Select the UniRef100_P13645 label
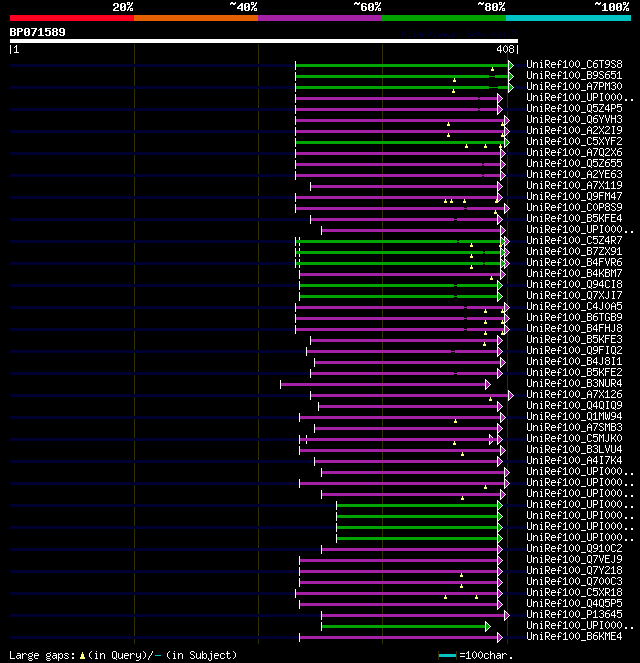 pyautogui.click(x=574, y=614)
